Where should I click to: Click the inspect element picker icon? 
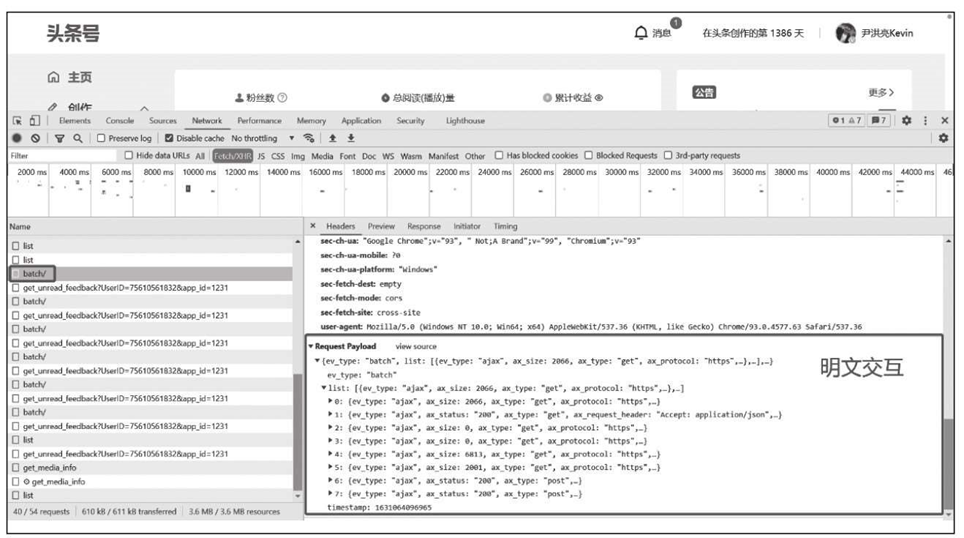coord(16,121)
